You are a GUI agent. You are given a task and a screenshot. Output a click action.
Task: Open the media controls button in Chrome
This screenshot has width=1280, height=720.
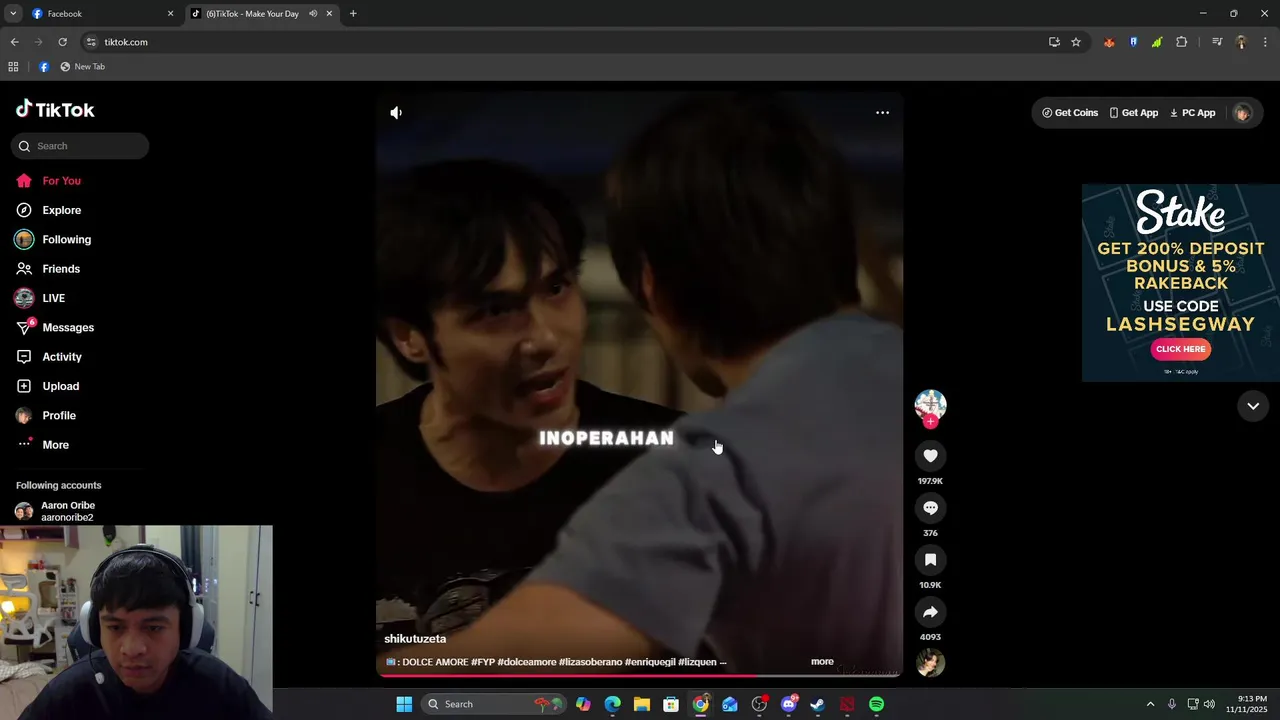coord(1217,42)
